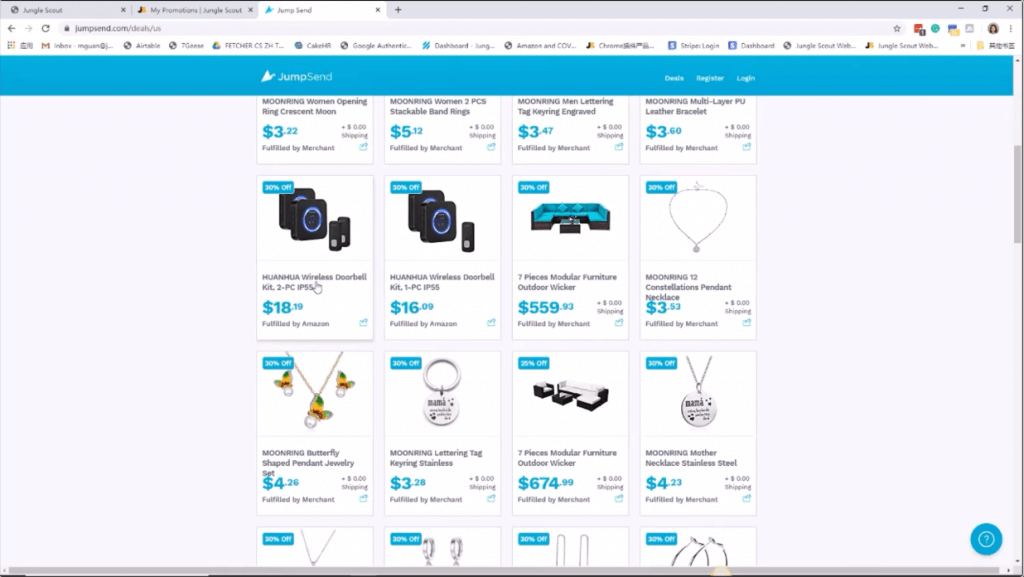This screenshot has width=1024, height=577.
Task: Open the Chrome three-dot menu
Action: [1011, 28]
